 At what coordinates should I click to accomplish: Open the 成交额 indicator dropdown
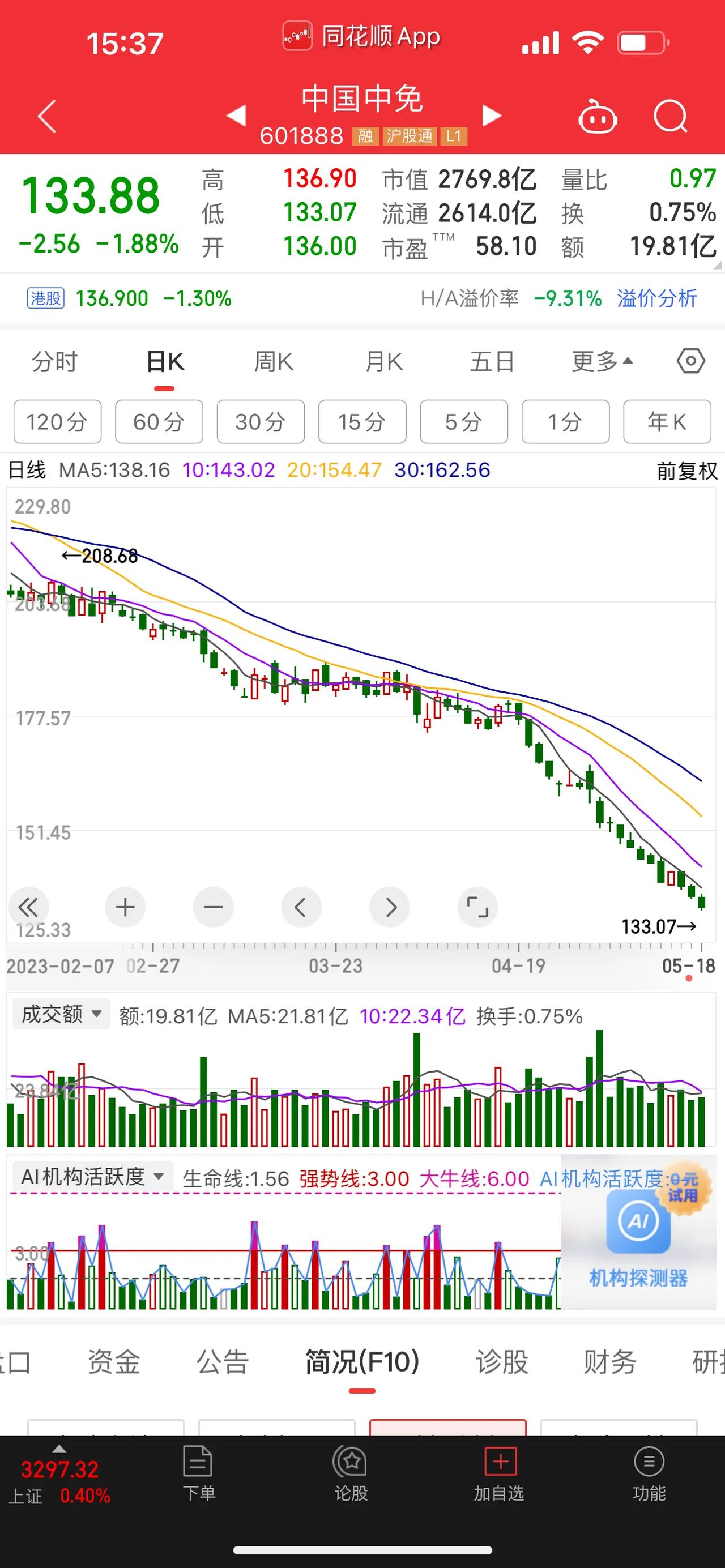pos(62,1014)
